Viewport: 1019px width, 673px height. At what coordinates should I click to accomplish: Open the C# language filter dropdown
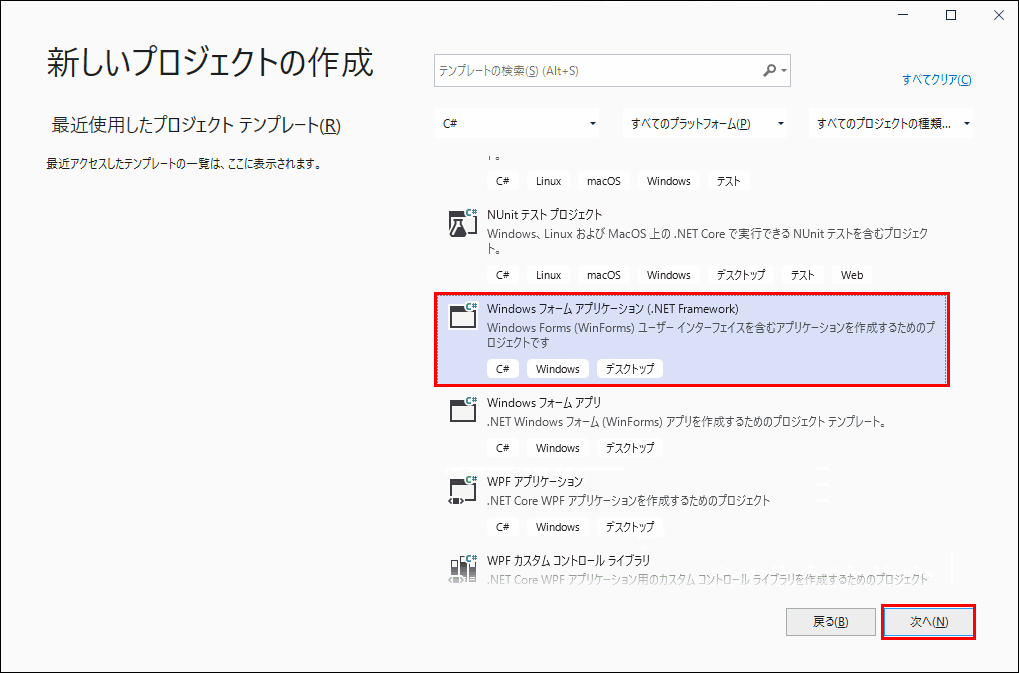point(517,123)
